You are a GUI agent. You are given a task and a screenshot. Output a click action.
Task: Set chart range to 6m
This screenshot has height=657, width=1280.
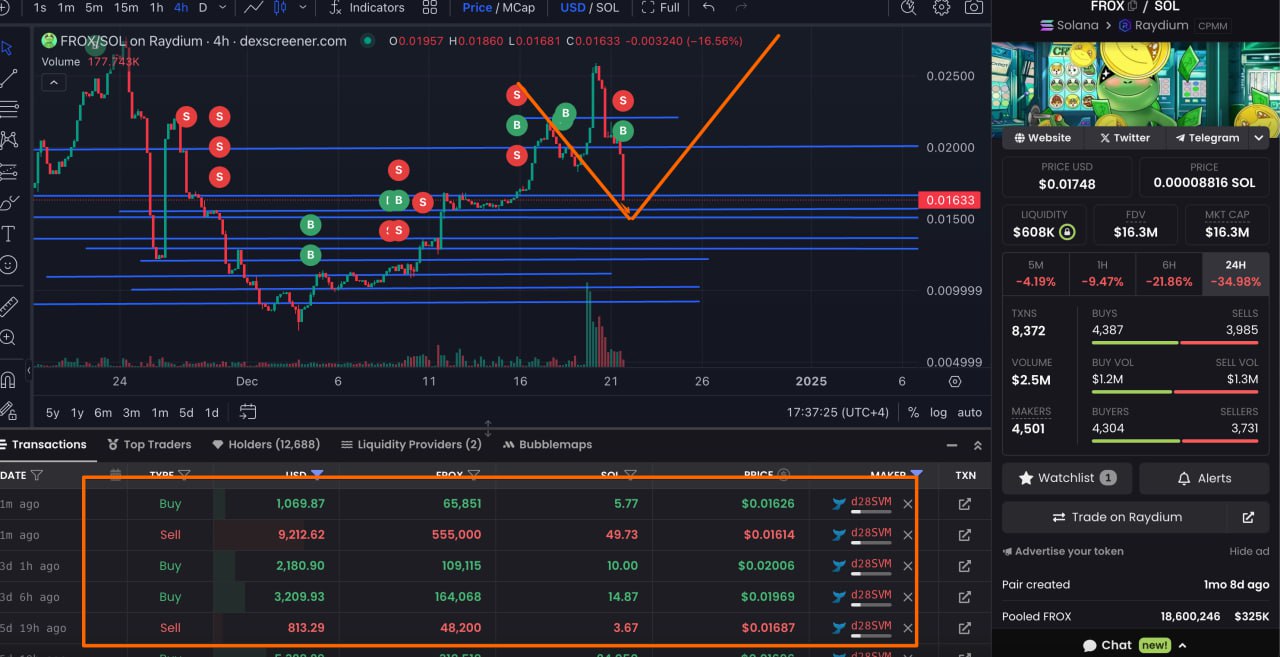tap(103, 412)
